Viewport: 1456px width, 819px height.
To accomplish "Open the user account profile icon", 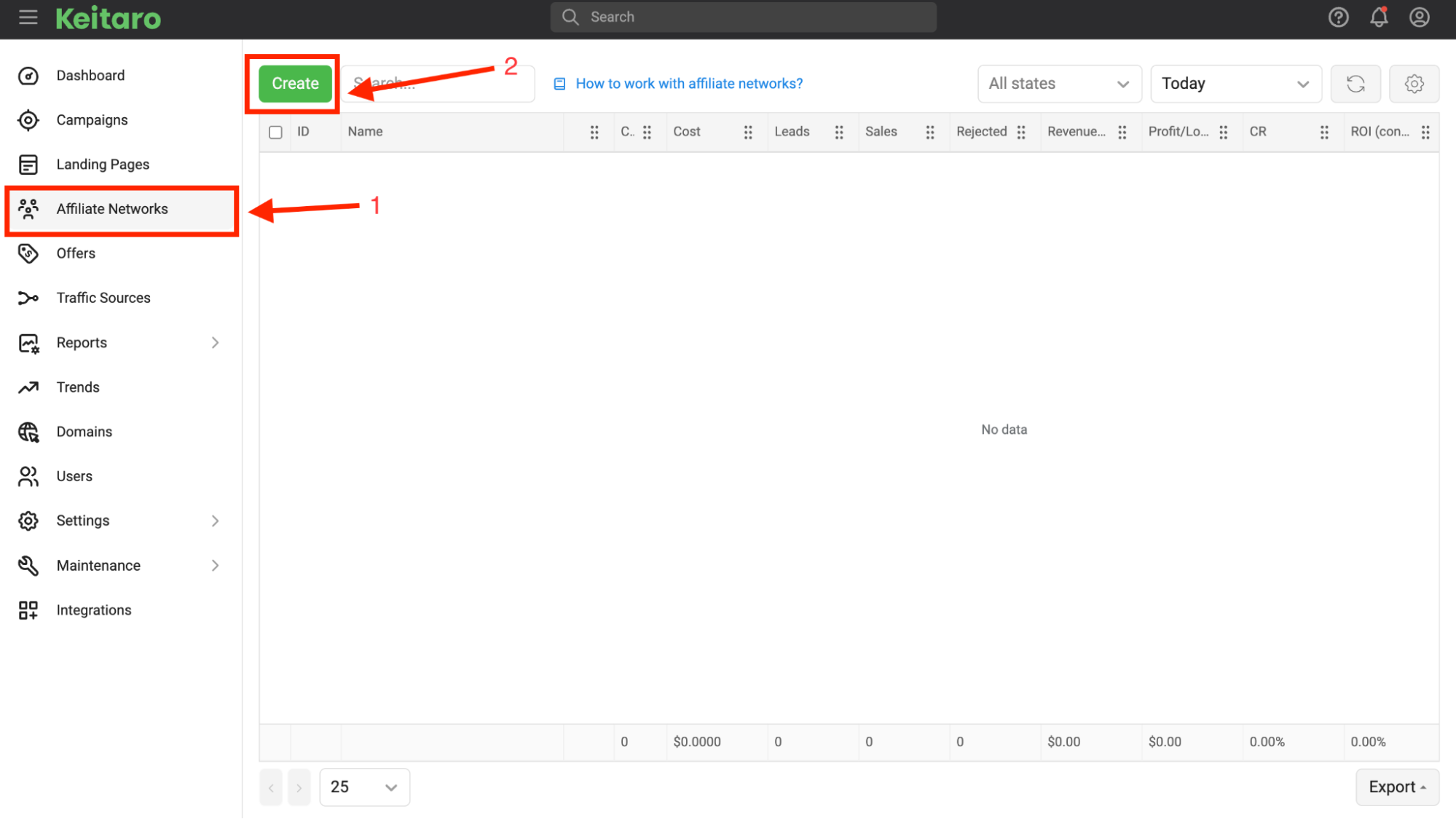I will pyautogui.click(x=1419, y=17).
